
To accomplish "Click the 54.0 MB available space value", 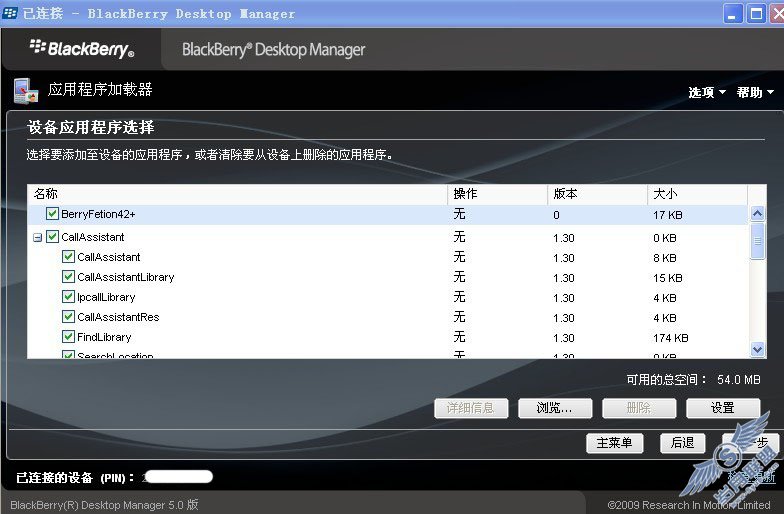I will point(738,380).
